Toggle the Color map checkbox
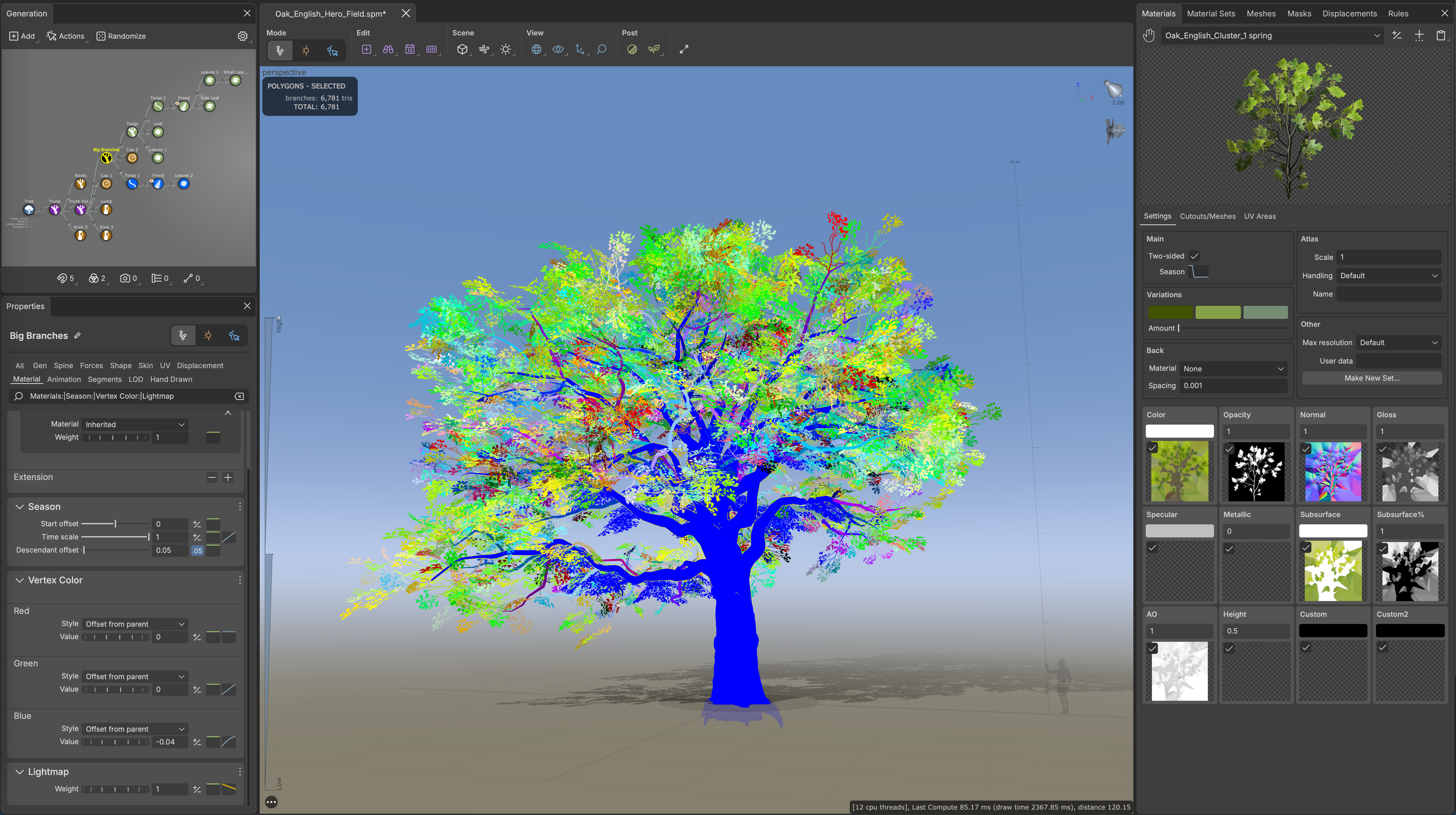Screen dimensions: 1456x815 coord(1152,448)
